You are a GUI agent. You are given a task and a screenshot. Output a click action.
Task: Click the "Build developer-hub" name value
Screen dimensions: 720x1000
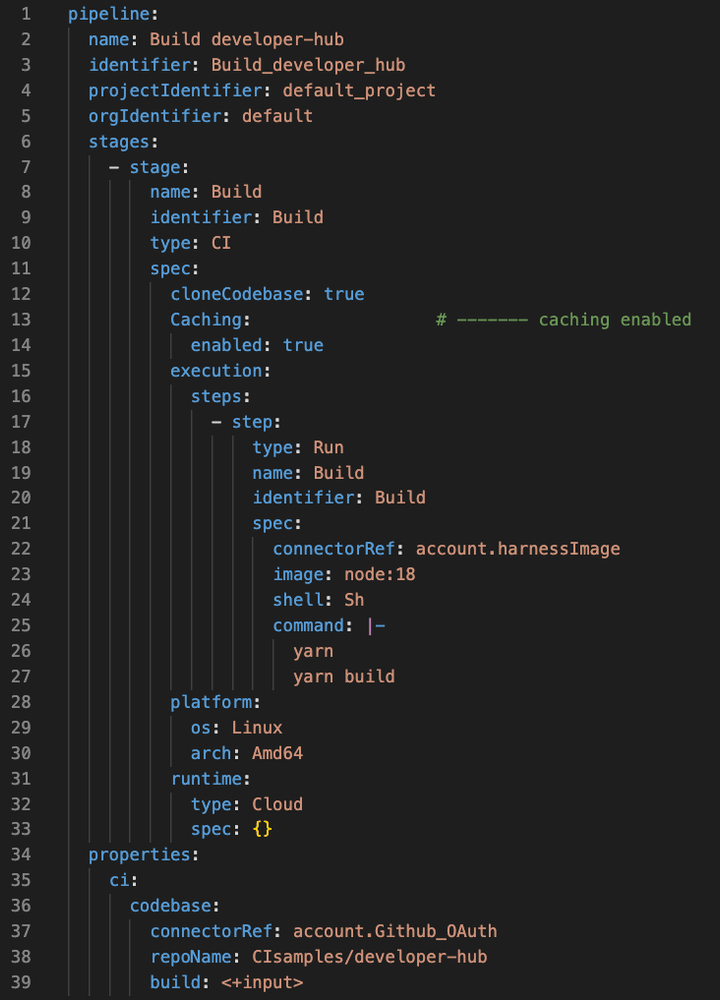[246, 40]
